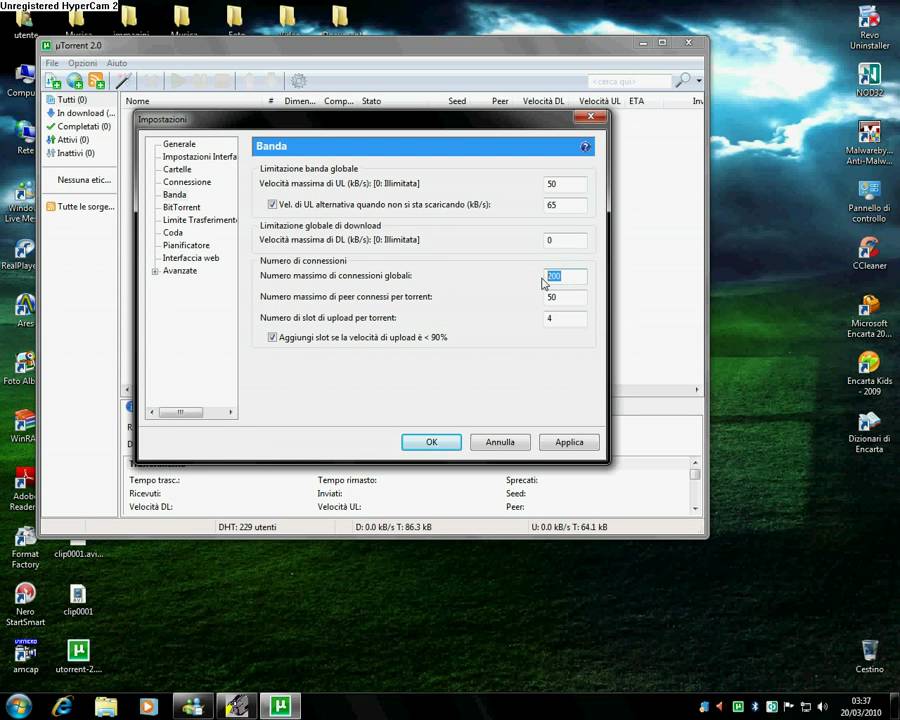The height and width of the screenshot is (720, 900).
Task: Select Connessione in settings tree
Action: pos(187,182)
